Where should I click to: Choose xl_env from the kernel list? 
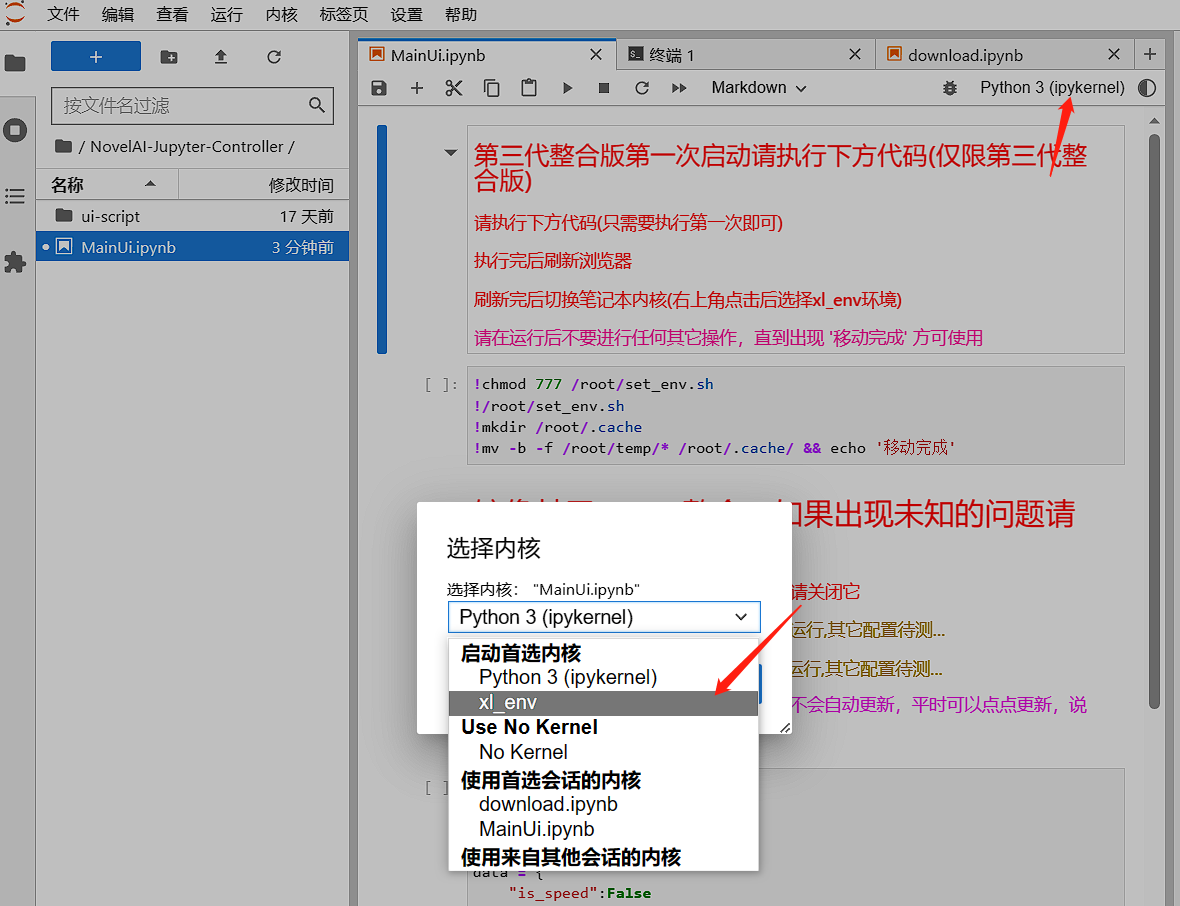pyautogui.click(x=508, y=703)
